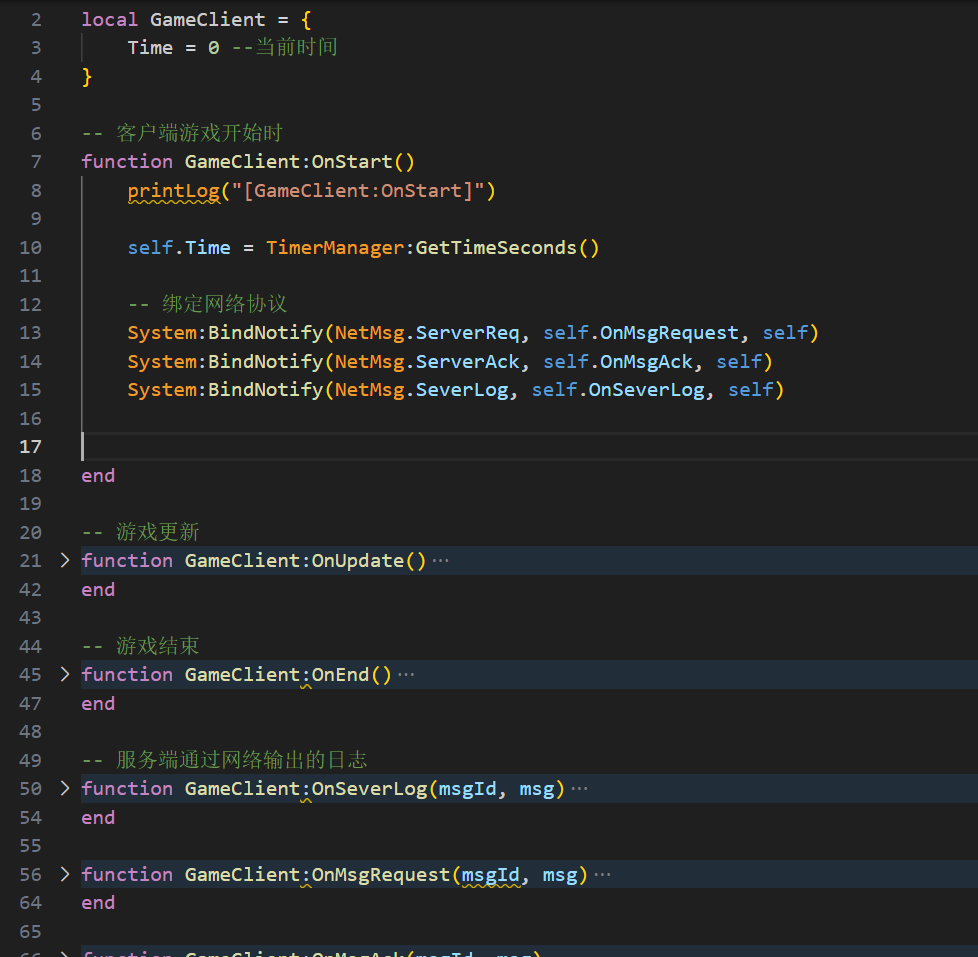Click the OnSeverLog reference on line 15
Screen dimensions: 978x957
(646, 390)
